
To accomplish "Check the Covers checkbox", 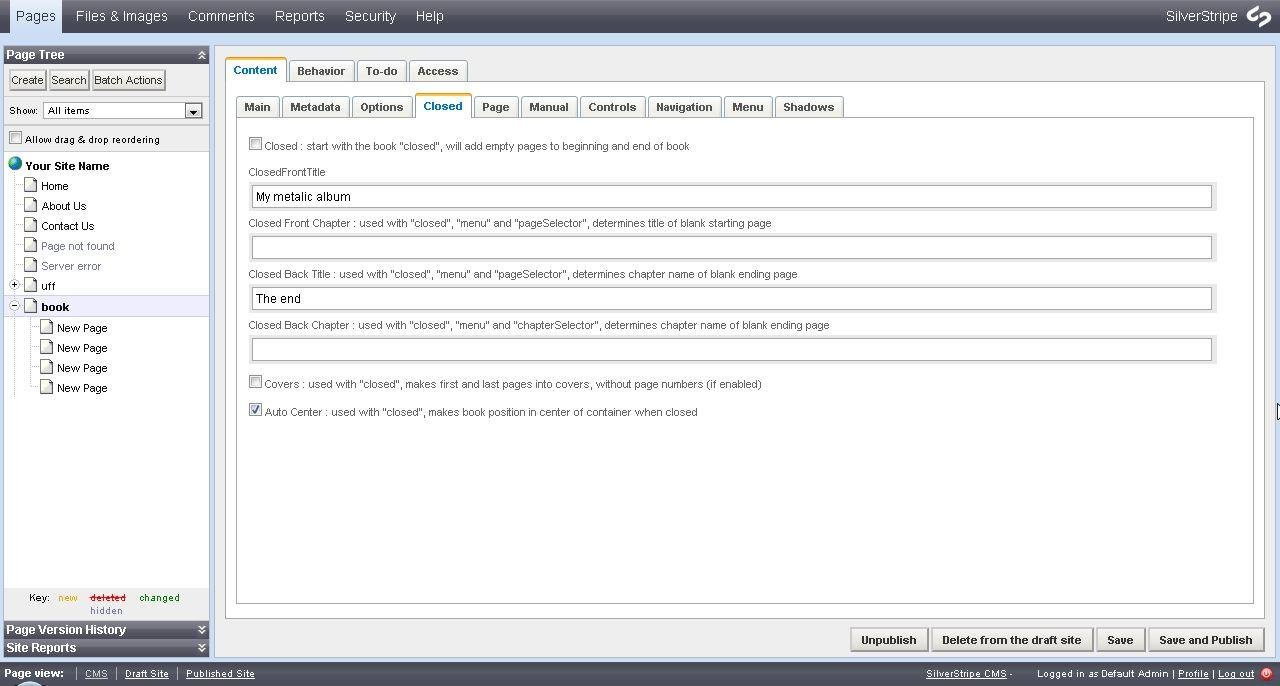I will click(255, 381).
